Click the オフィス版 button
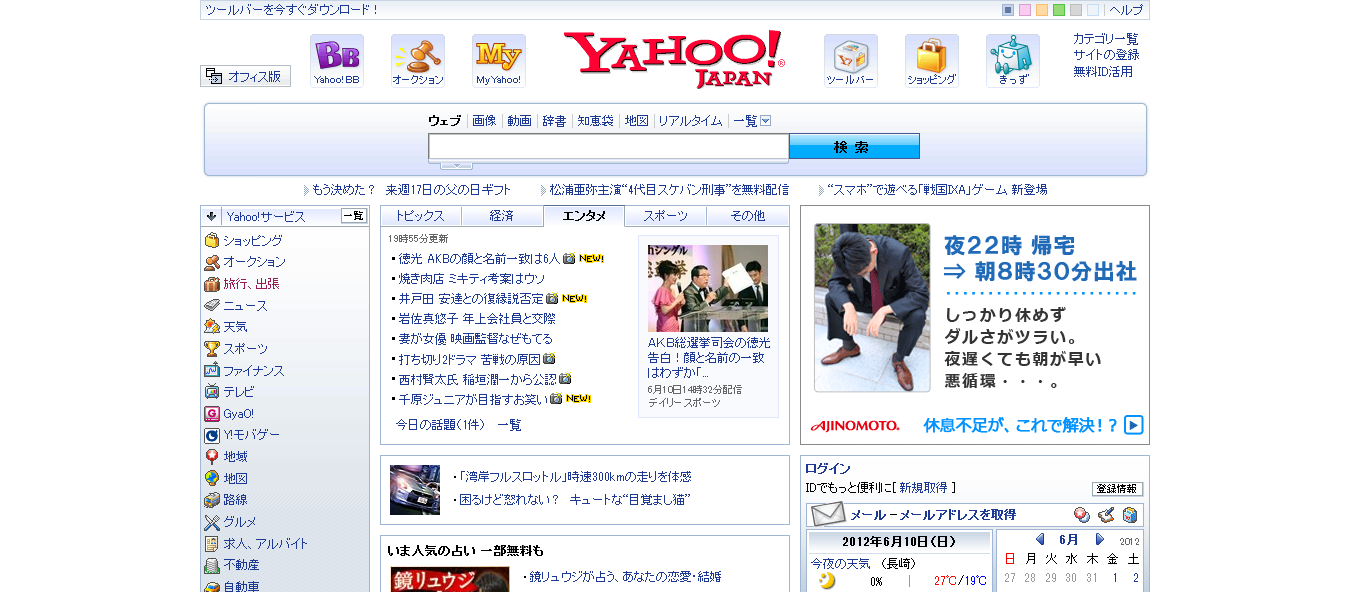Viewport: 1349px width, 592px height. (x=246, y=76)
